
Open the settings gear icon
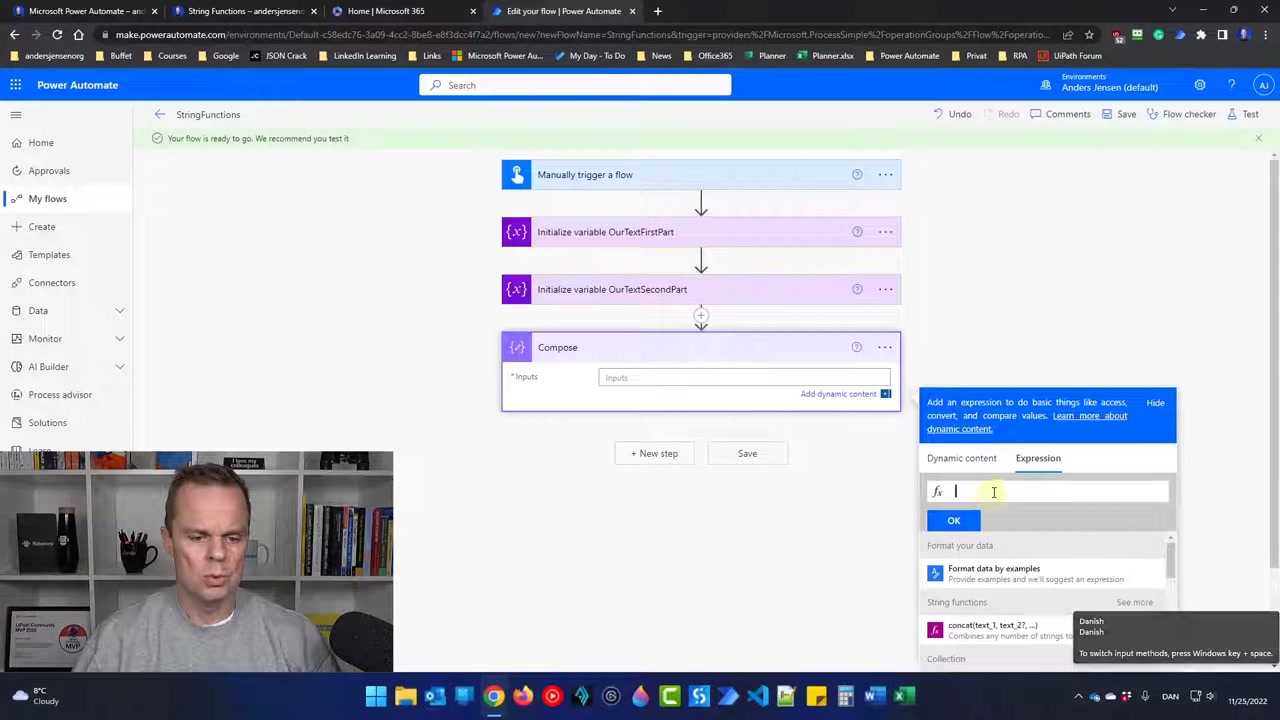click(x=1199, y=85)
